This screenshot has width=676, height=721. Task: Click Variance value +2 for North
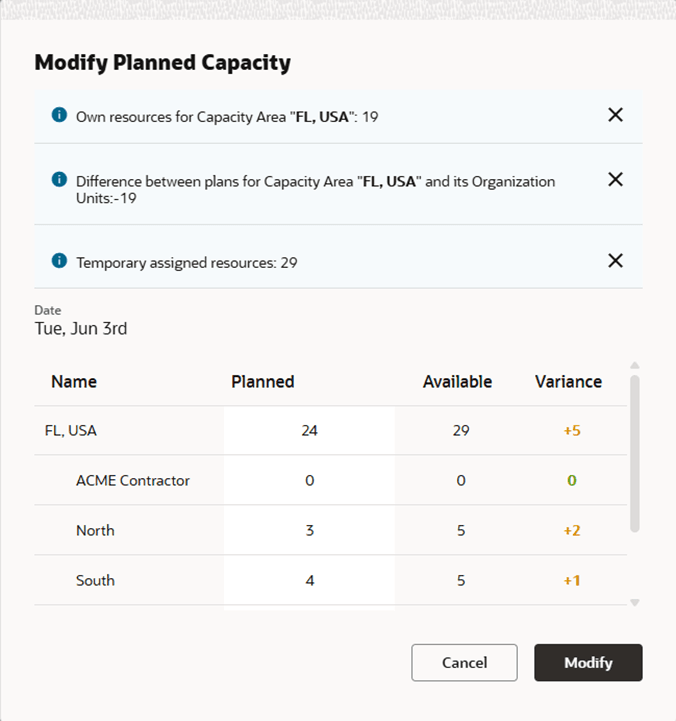pos(572,530)
